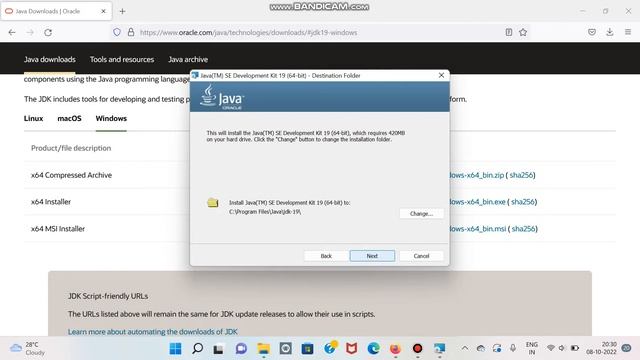This screenshot has height=360, width=640.
Task: Click Change... to pick install folder
Action: pos(421,213)
